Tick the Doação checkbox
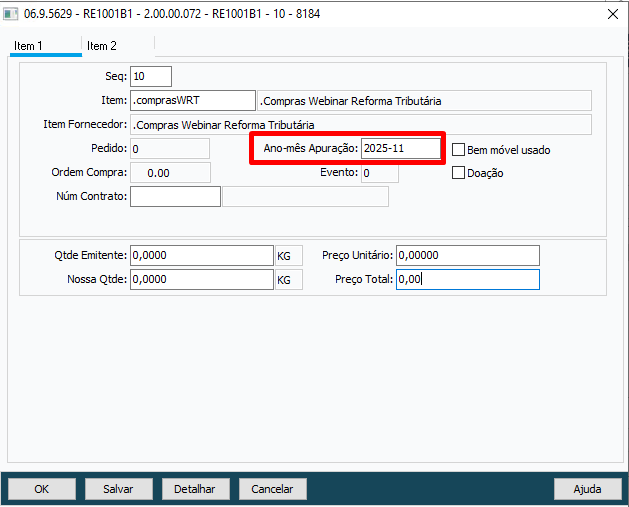The height and width of the screenshot is (507, 629). coord(458,173)
